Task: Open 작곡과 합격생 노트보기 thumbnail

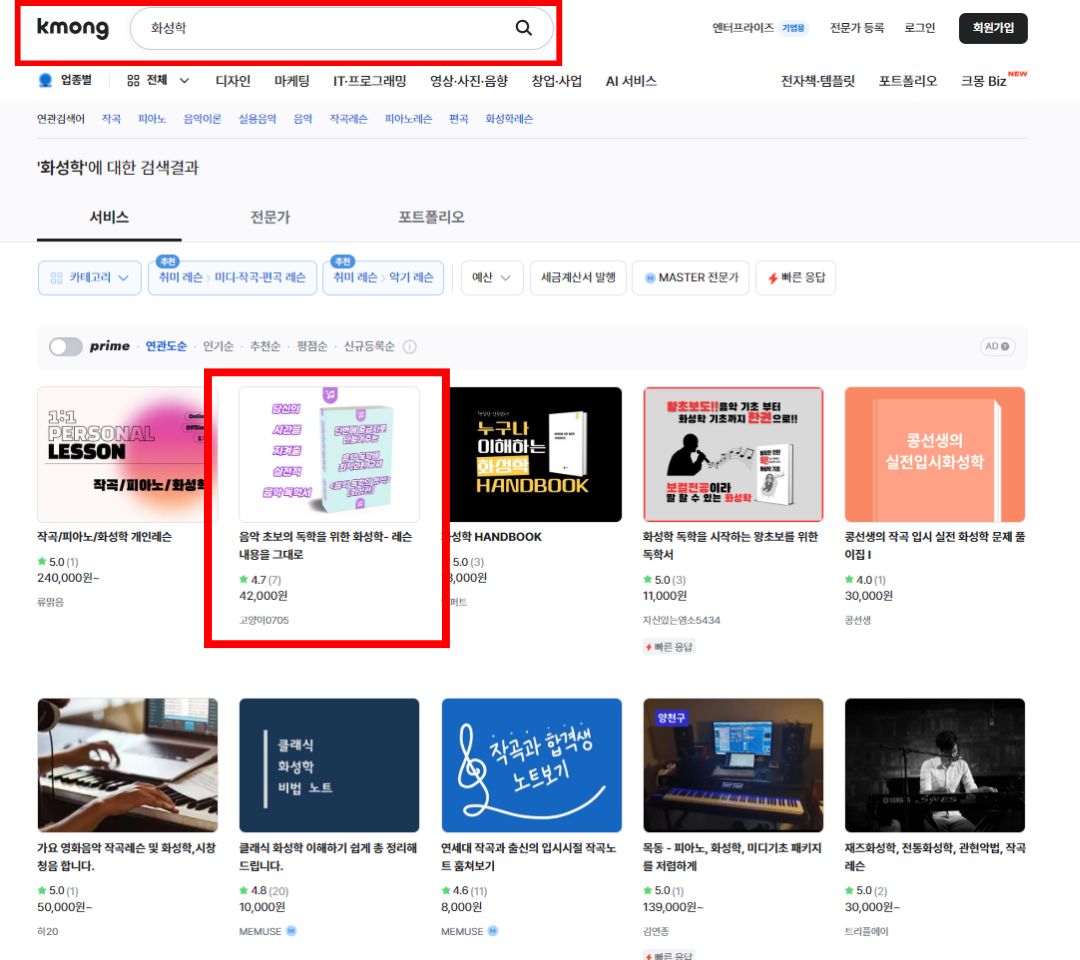Action: [531, 765]
